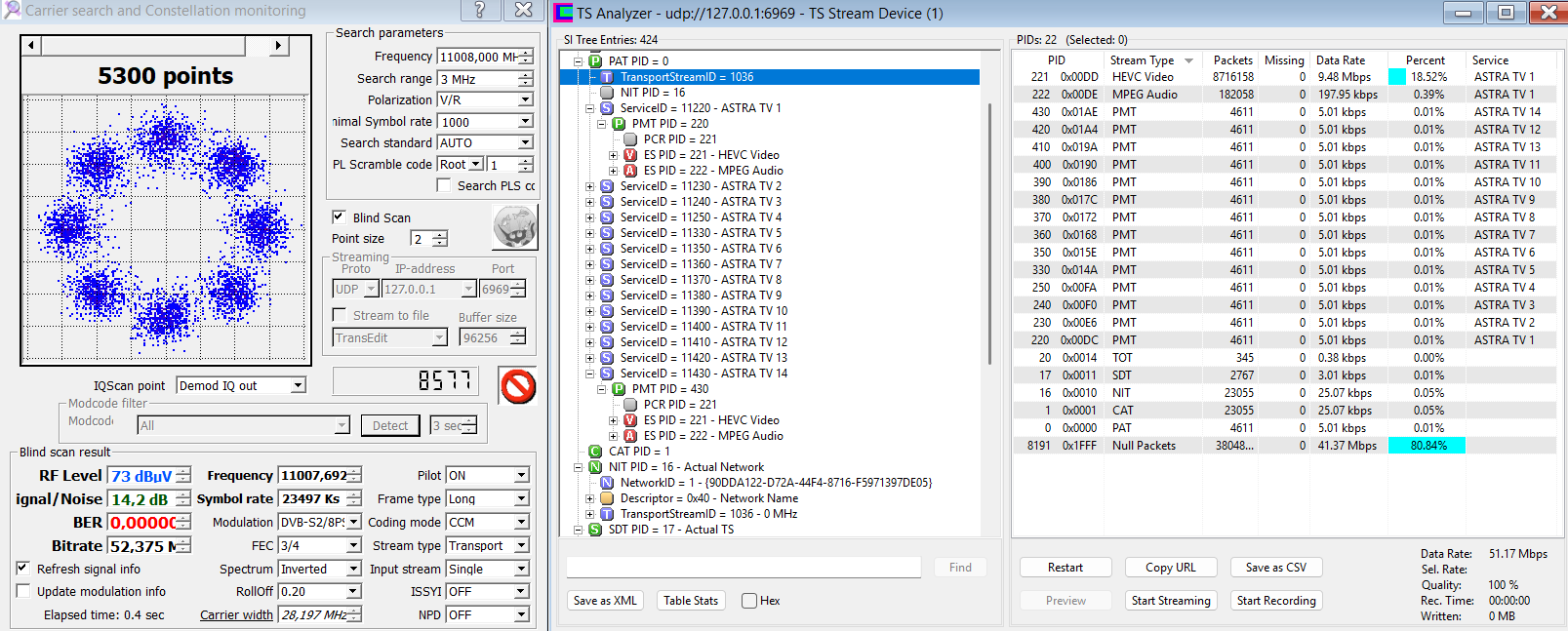
Task: Open the Pilot ON dropdown
Action: coord(522,475)
